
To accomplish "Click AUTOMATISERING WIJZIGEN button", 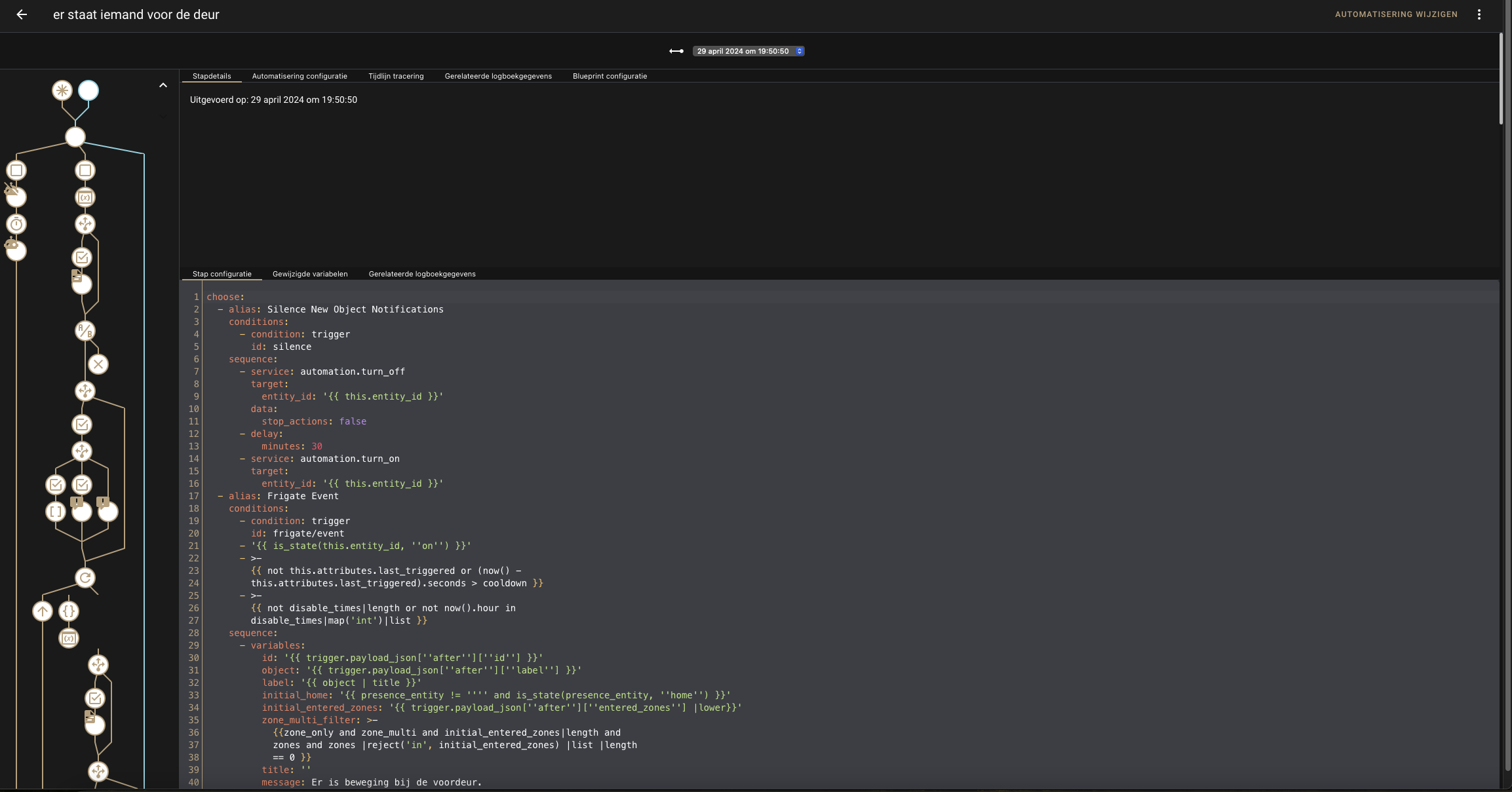I will tap(1396, 14).
